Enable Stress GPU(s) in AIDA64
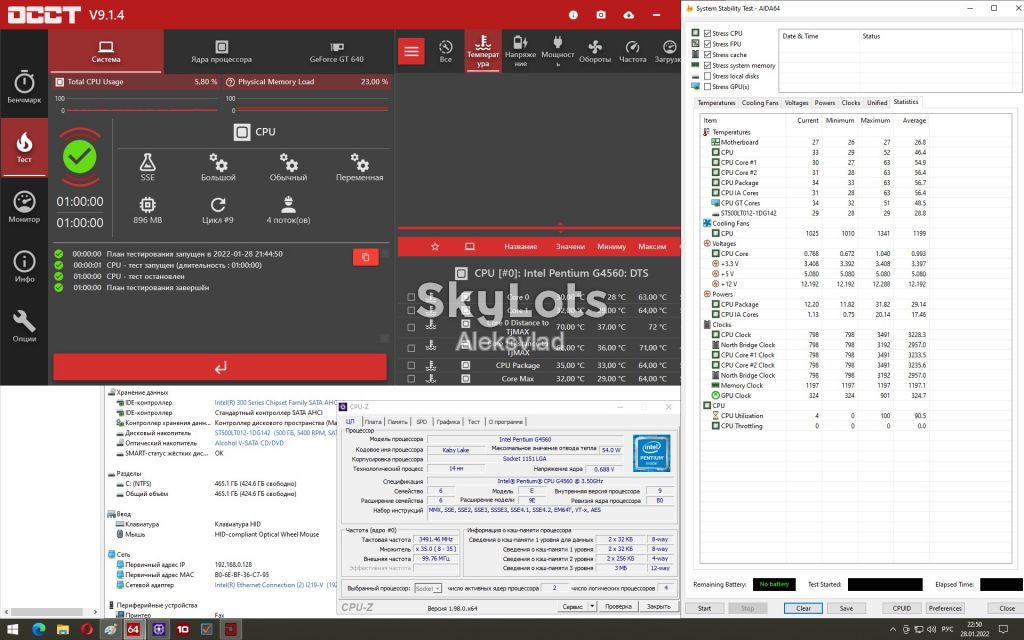The width and height of the screenshot is (1024, 640). point(707,86)
